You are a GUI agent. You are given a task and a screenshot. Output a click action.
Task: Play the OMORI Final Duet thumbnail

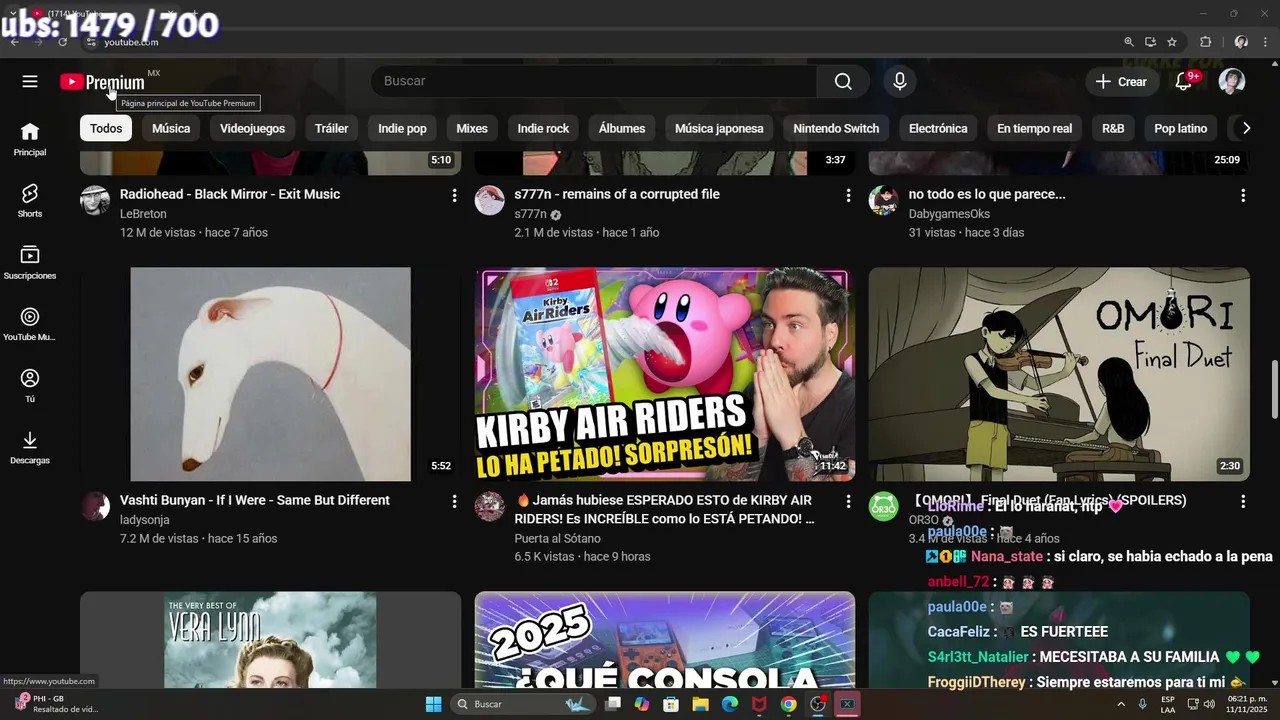coord(1059,374)
